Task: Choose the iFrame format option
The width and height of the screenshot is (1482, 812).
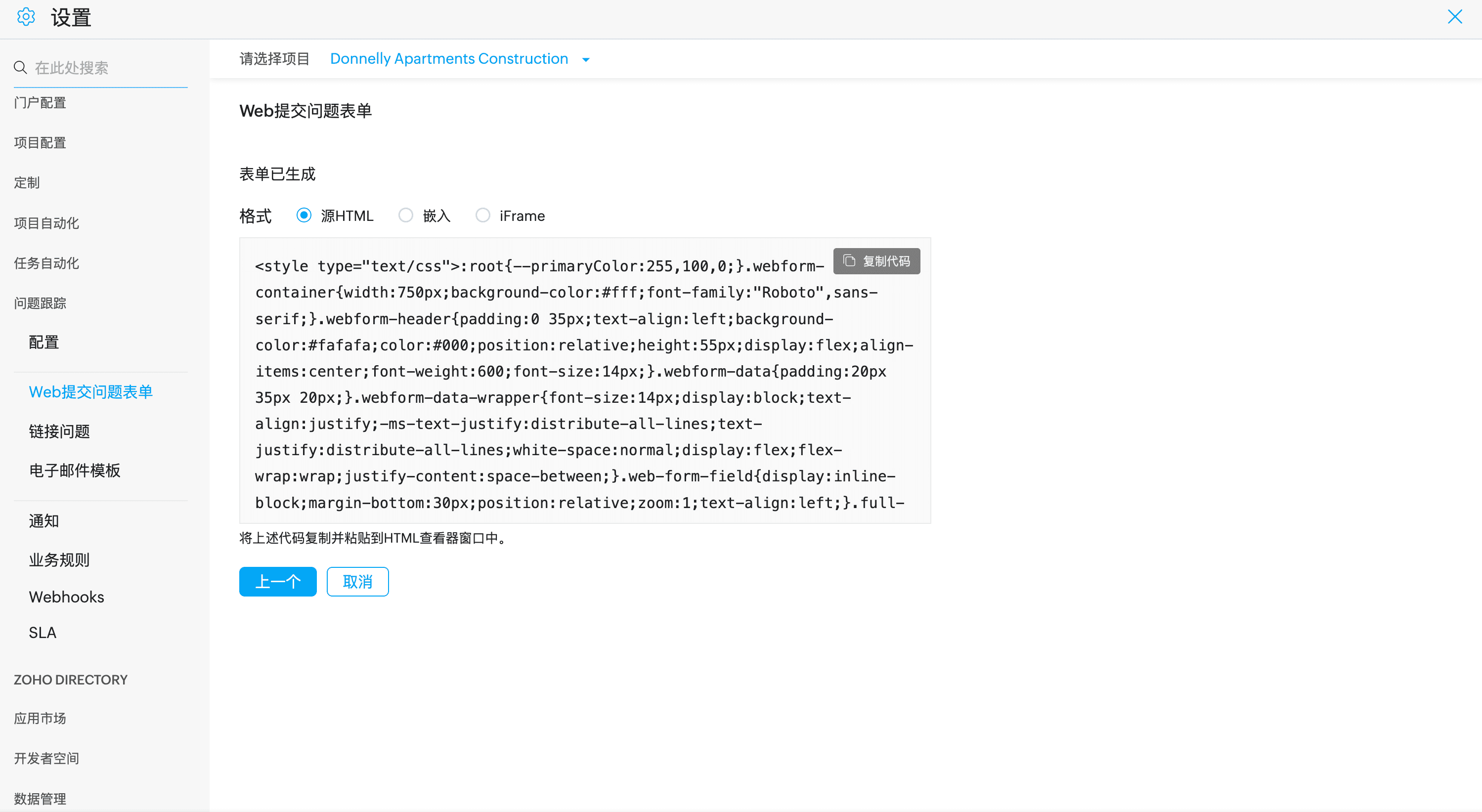Action: pyautogui.click(x=482, y=215)
